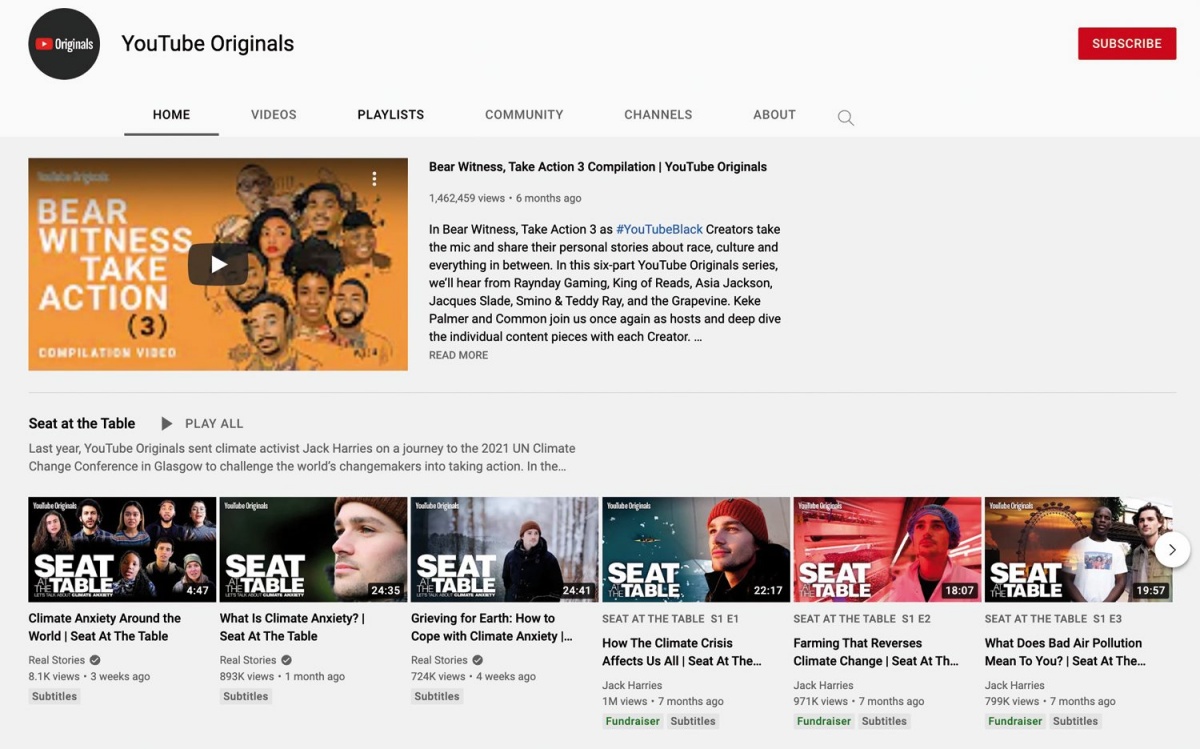Play the Bear Witness featured video
The width and height of the screenshot is (1200, 749).
[218, 264]
